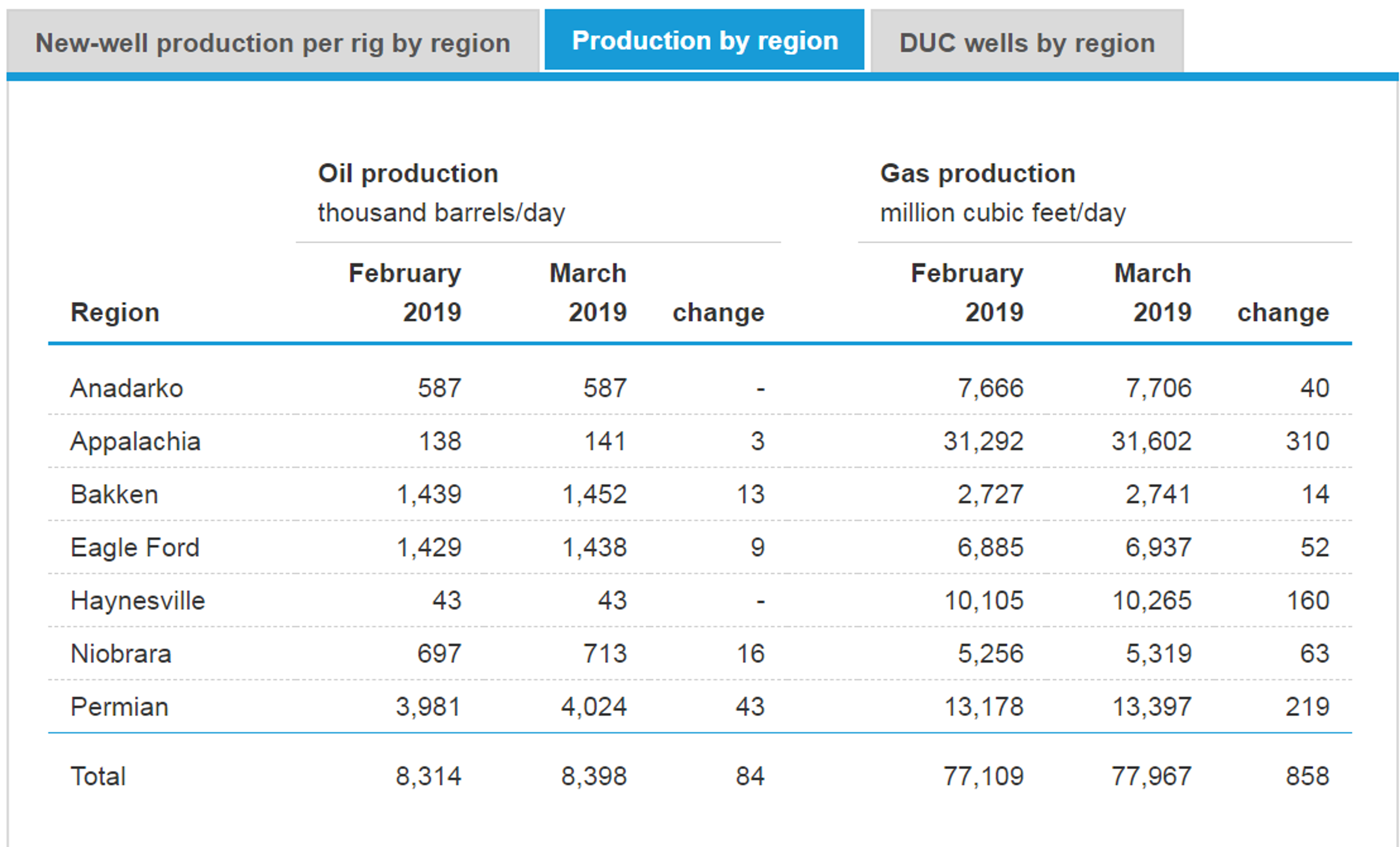Switch to DUC wells by region tab
Viewport: 1400px width, 847px height.
coord(1027,41)
